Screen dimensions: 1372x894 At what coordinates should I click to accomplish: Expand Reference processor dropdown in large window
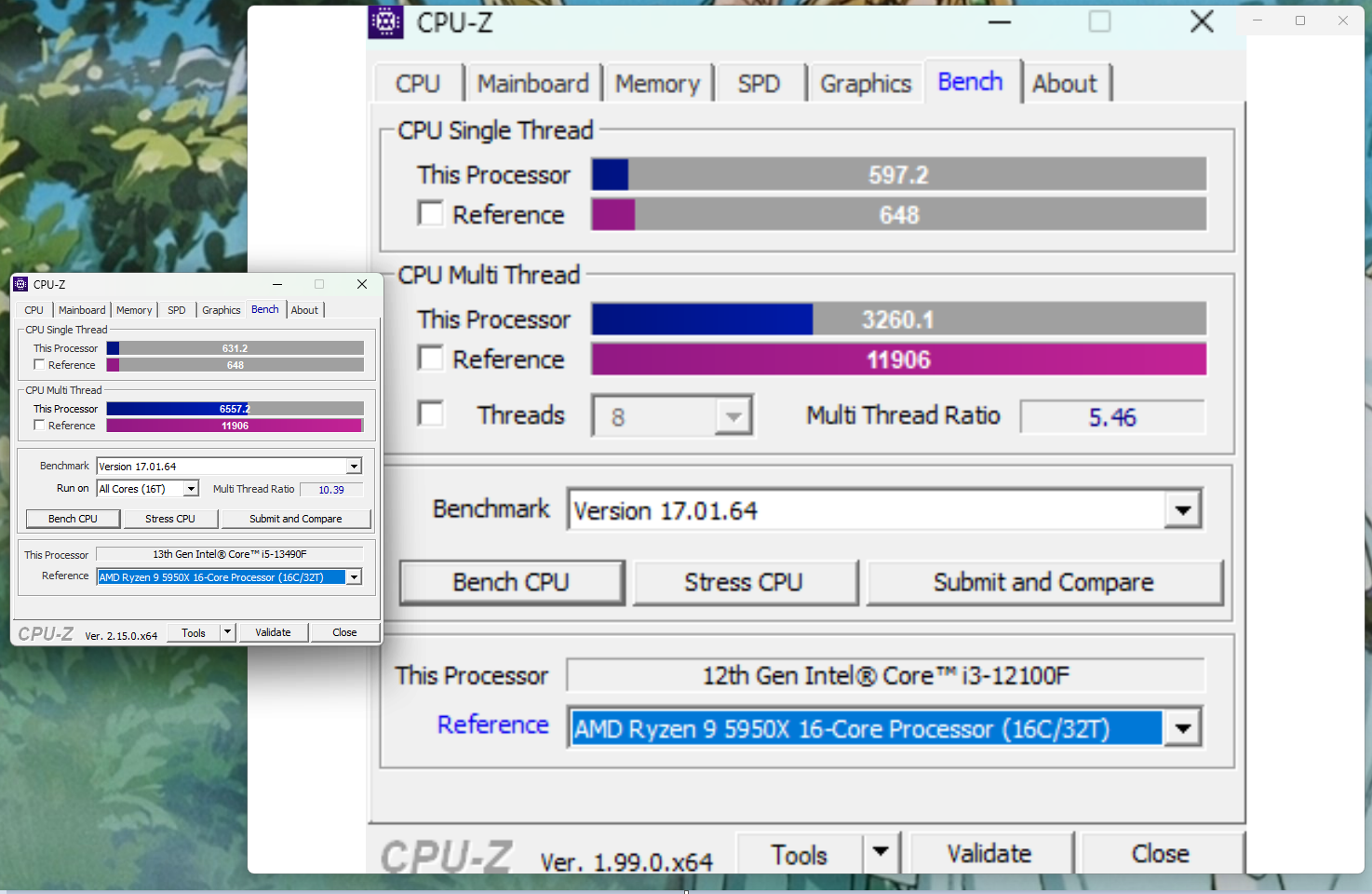point(1183,728)
